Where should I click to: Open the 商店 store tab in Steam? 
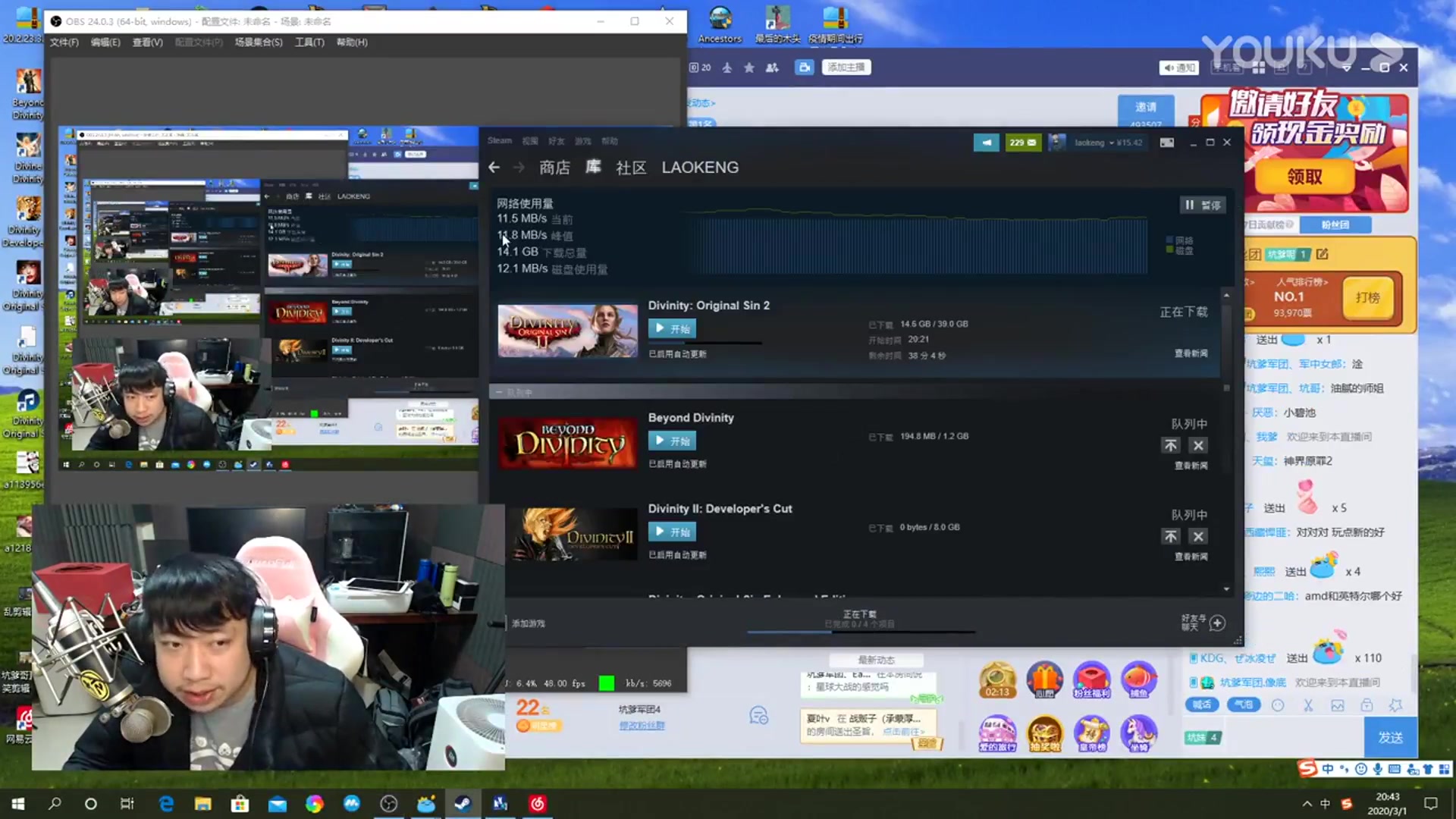pos(554,168)
